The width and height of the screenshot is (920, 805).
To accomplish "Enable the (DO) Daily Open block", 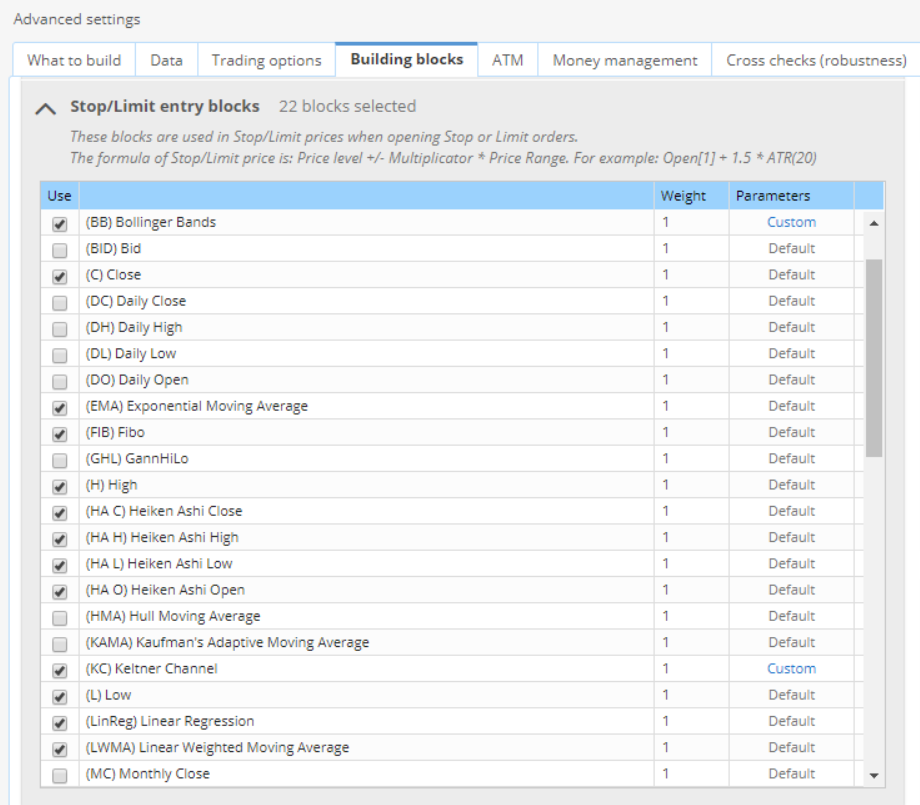I will (60, 381).
